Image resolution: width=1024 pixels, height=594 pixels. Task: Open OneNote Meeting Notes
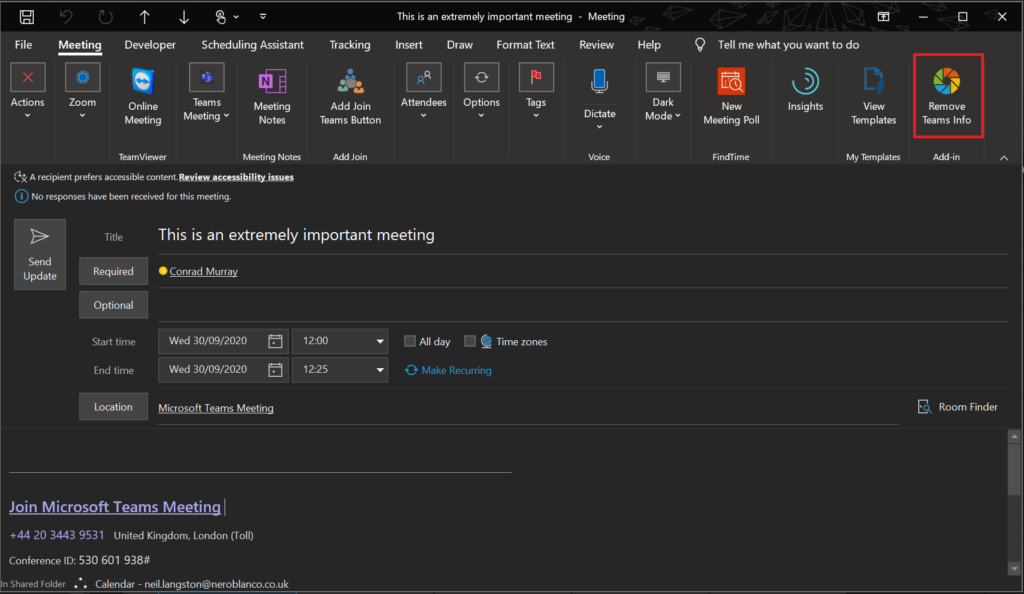tap(272, 96)
